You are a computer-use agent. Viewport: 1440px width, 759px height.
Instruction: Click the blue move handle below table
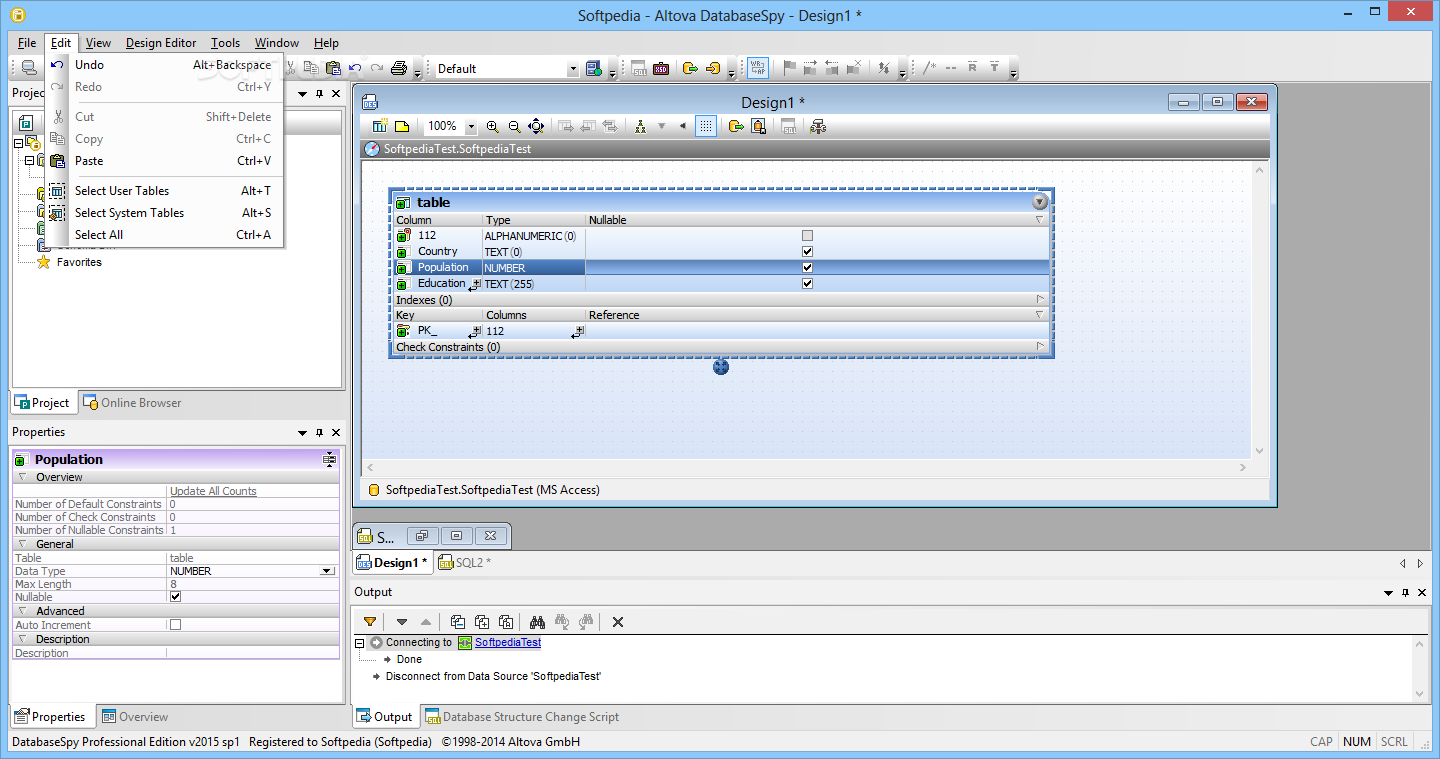721,367
